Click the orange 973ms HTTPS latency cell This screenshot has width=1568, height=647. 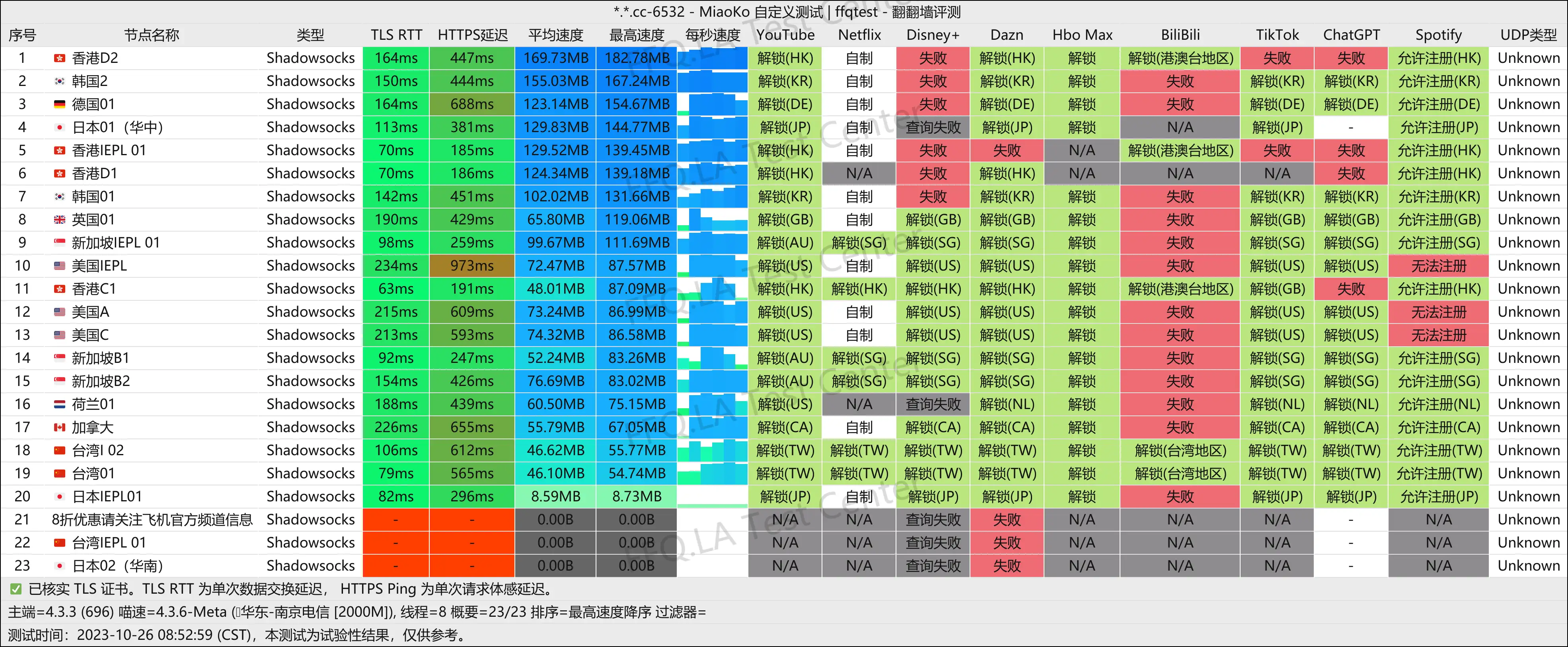472,266
